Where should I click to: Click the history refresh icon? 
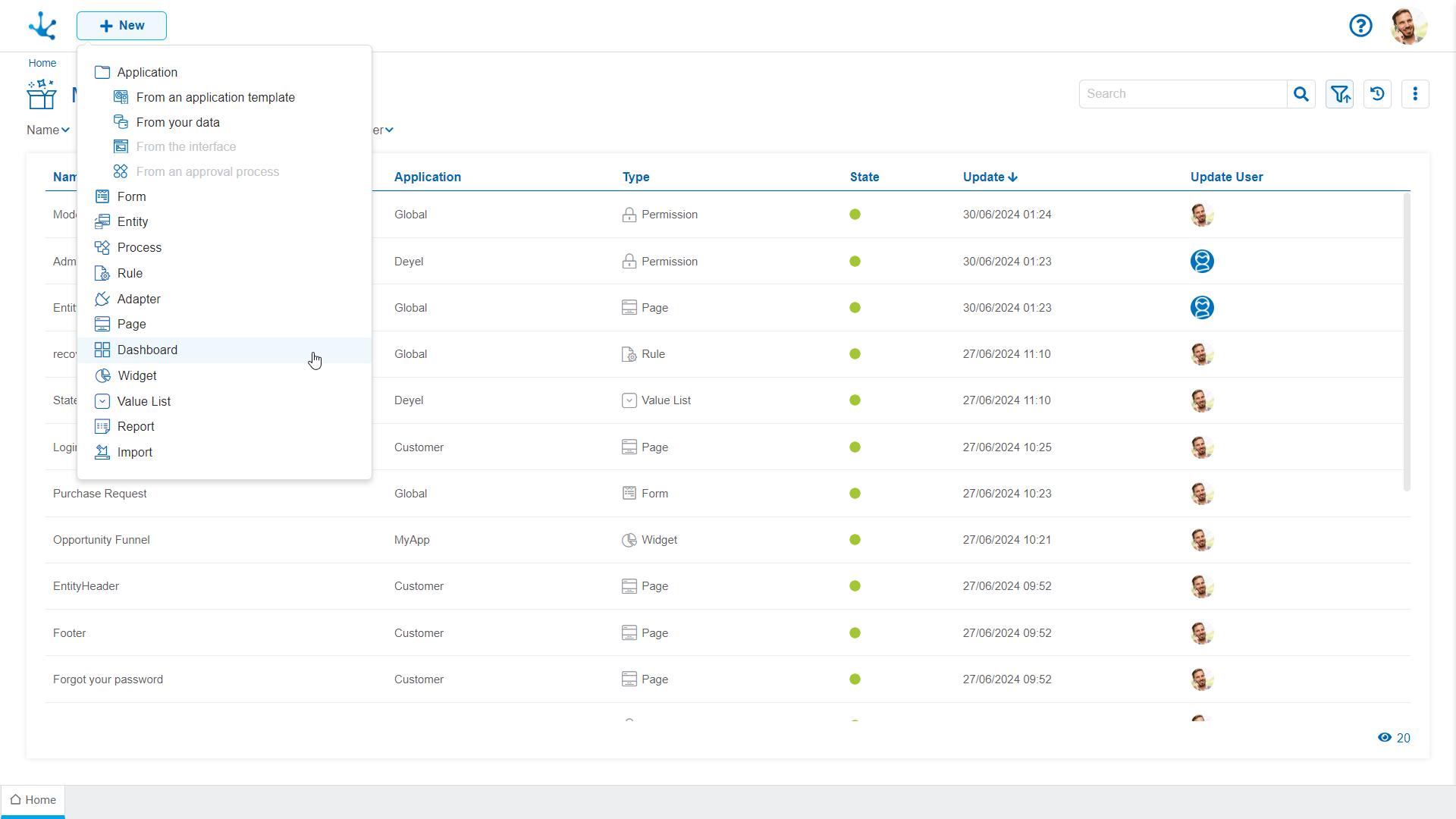pos(1377,94)
